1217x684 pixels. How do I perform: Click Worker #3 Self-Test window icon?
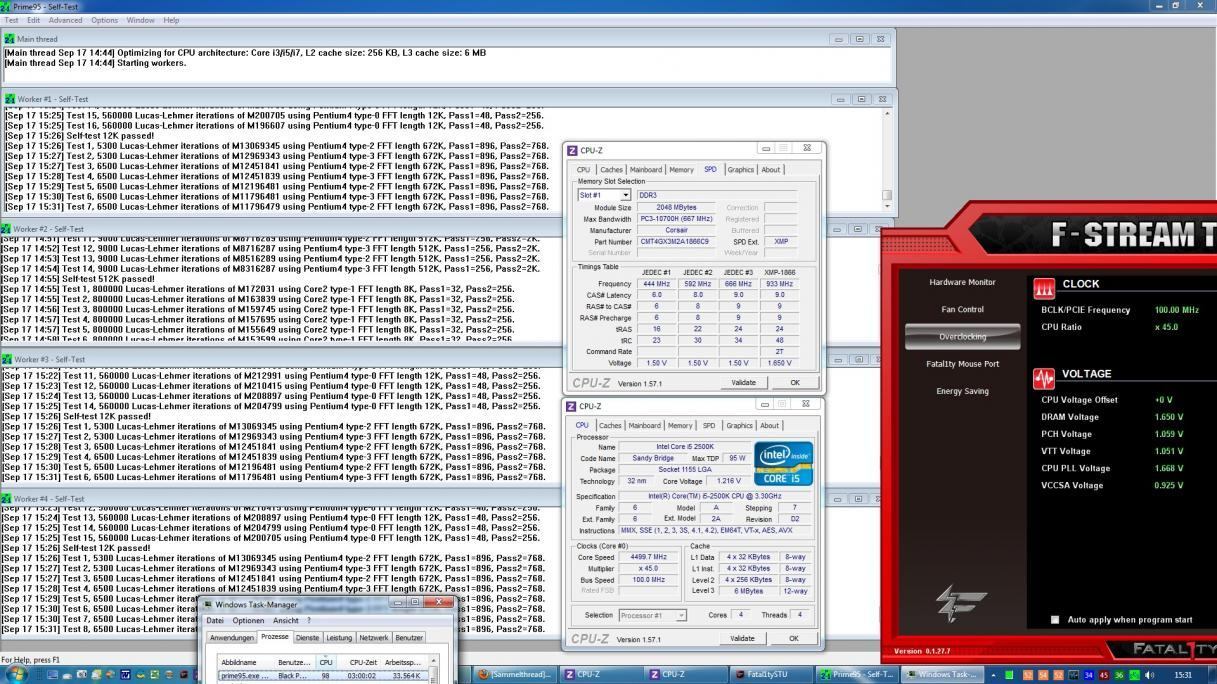8,359
